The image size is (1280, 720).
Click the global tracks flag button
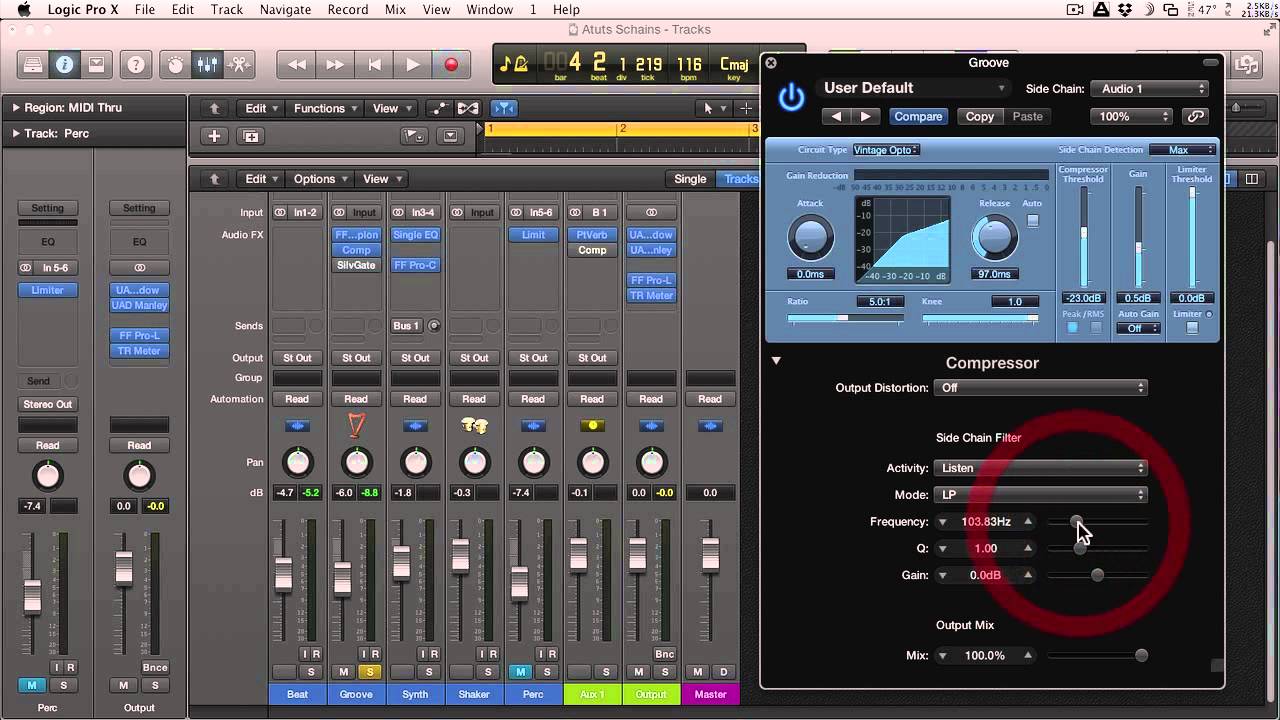pos(413,136)
